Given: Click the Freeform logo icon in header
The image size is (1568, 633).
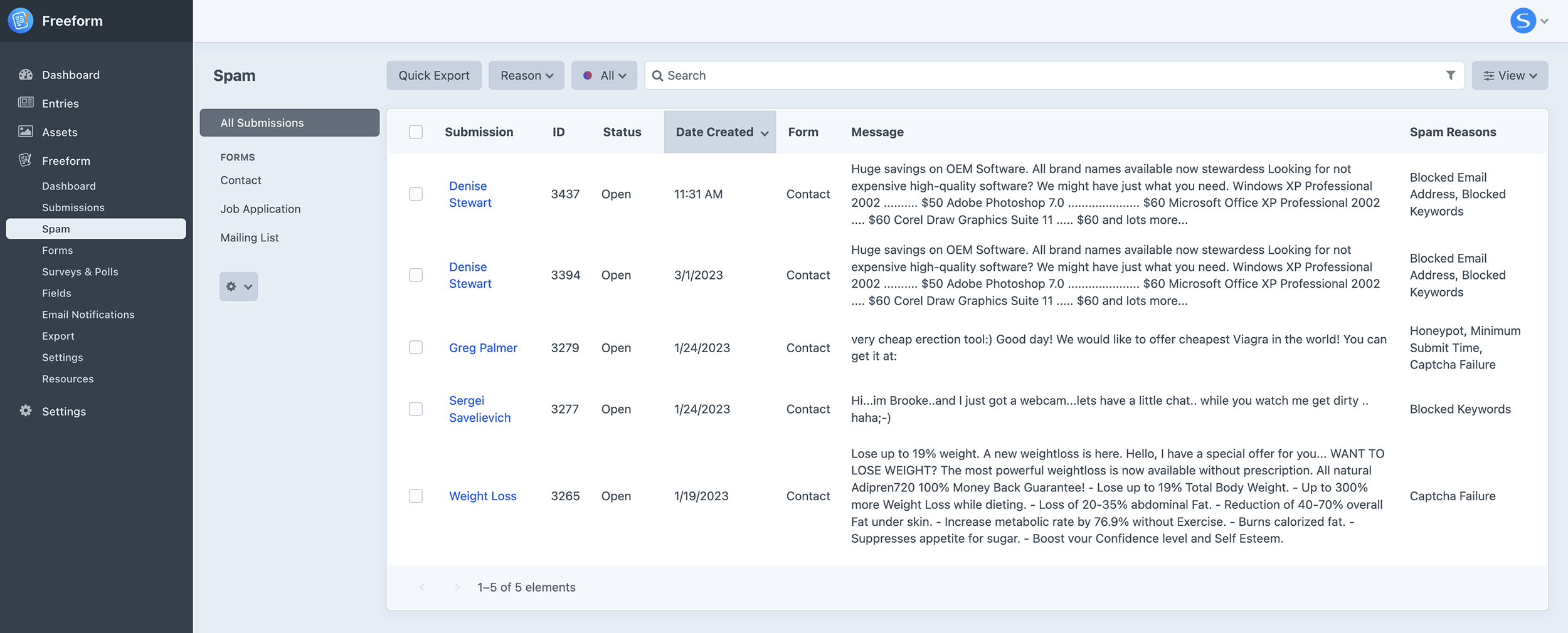Looking at the screenshot, I should 20,21.
